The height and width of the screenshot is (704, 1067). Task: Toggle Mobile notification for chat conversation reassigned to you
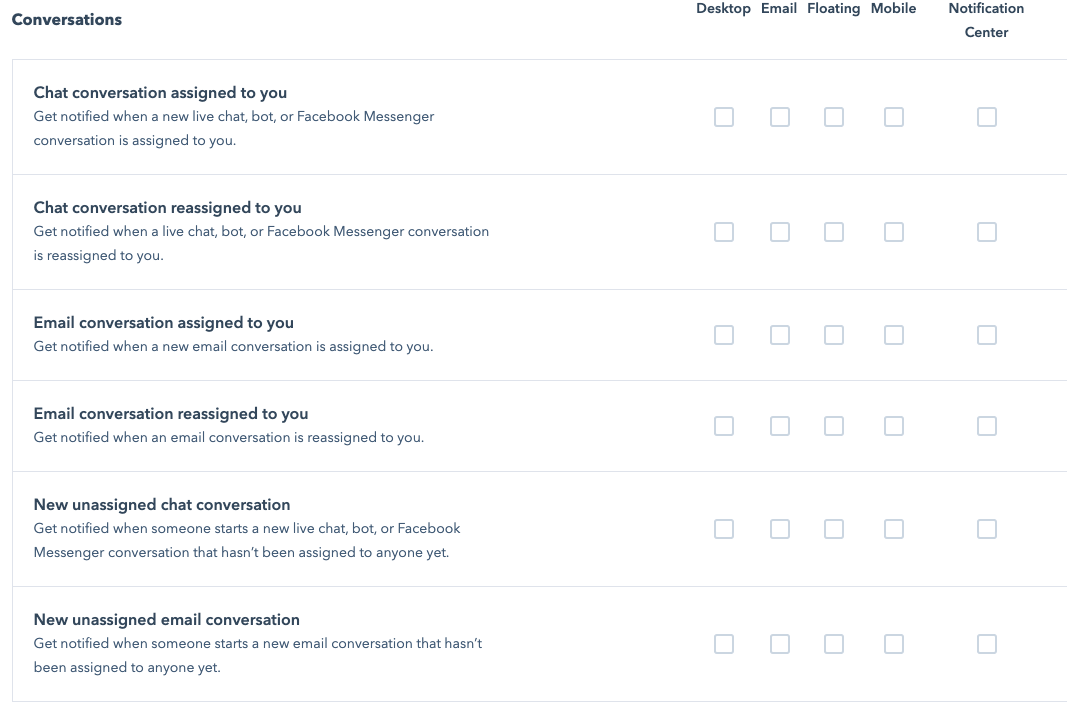point(893,231)
